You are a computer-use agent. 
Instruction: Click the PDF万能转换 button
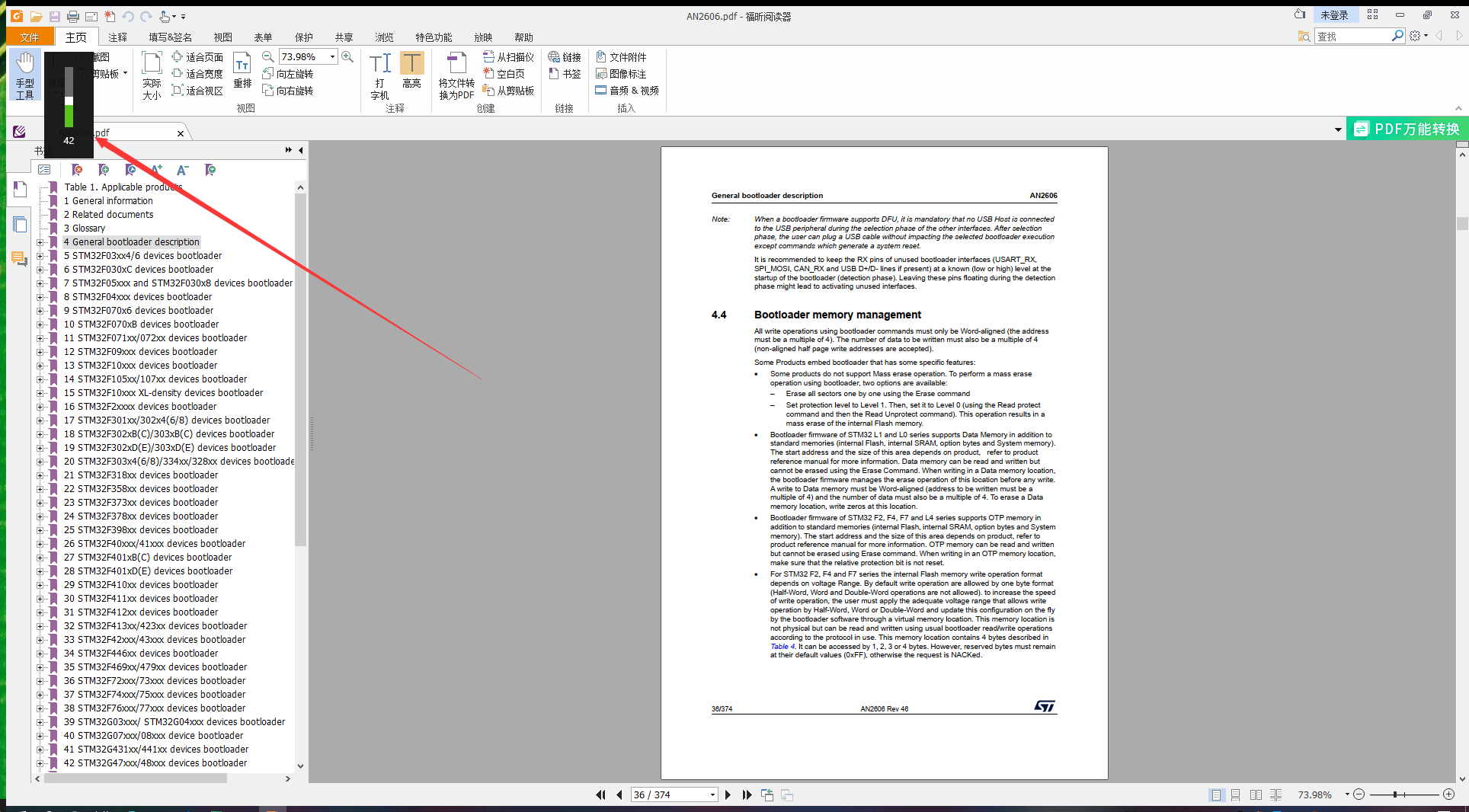coord(1407,129)
